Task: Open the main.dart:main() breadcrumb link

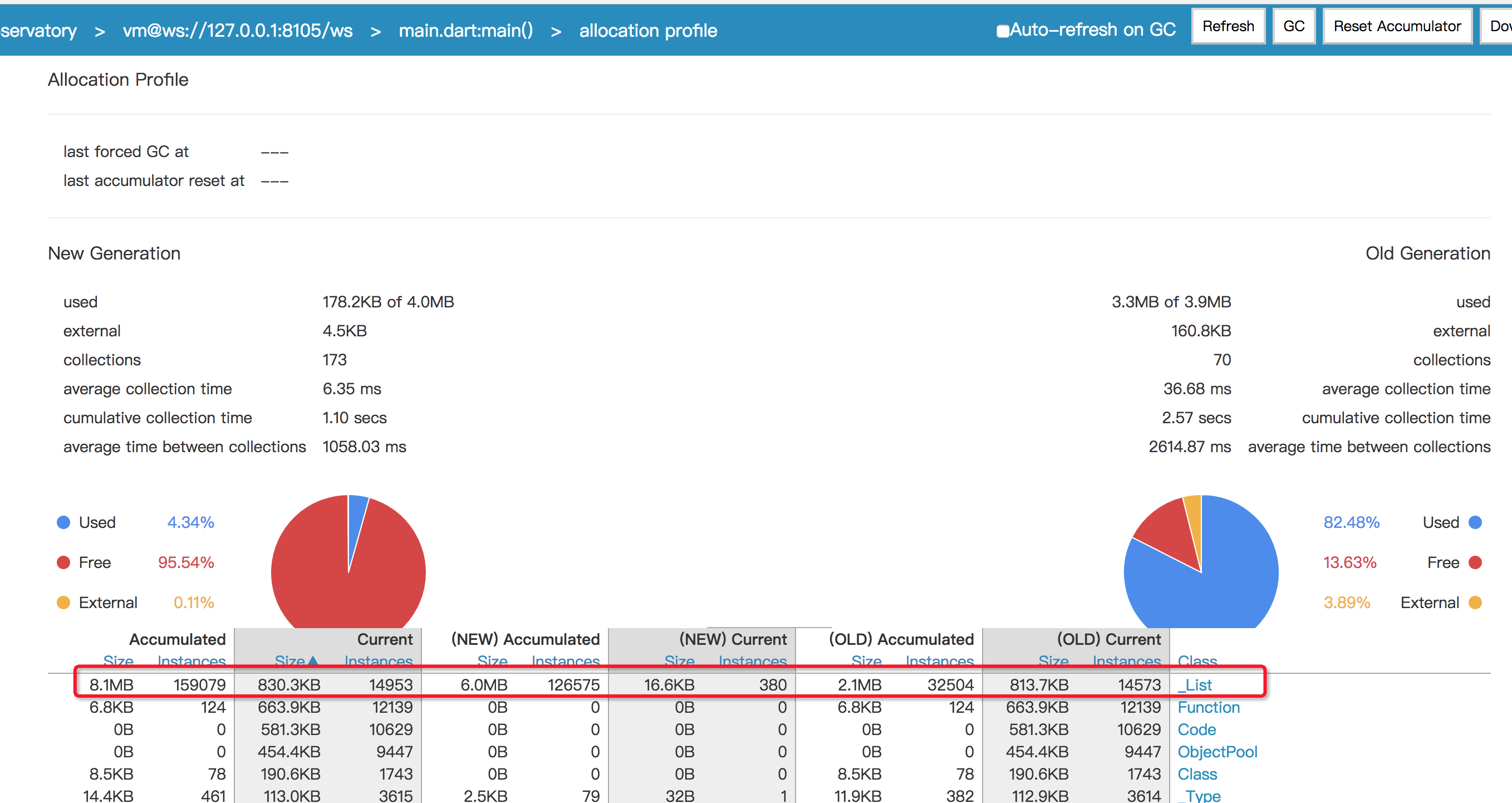Action: pyautogui.click(x=465, y=31)
